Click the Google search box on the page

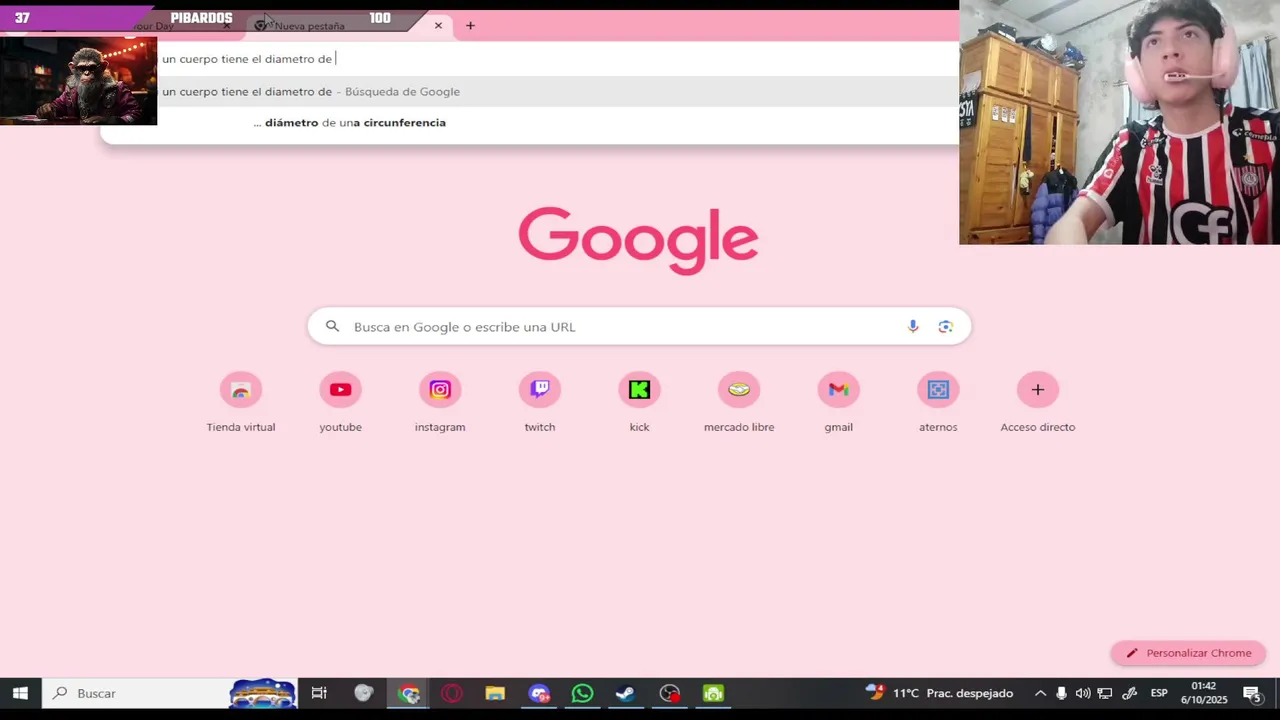click(x=638, y=327)
